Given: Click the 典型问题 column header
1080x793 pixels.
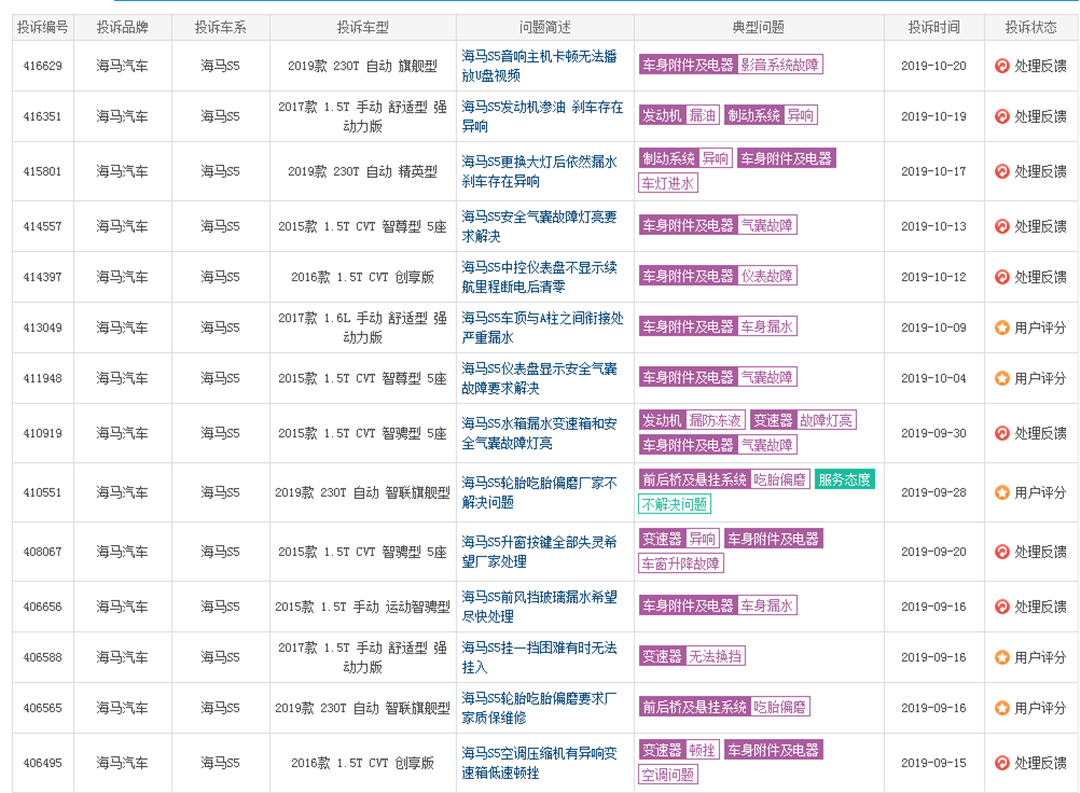Looking at the screenshot, I should click(758, 28).
